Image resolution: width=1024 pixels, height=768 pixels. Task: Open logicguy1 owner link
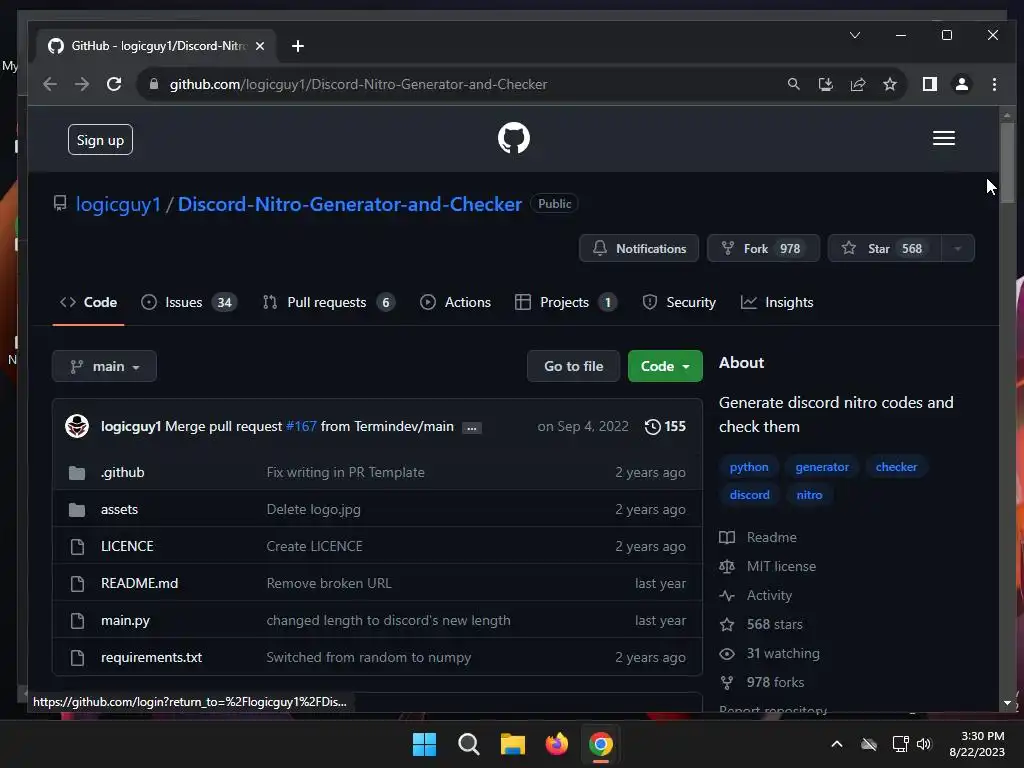[x=118, y=204]
